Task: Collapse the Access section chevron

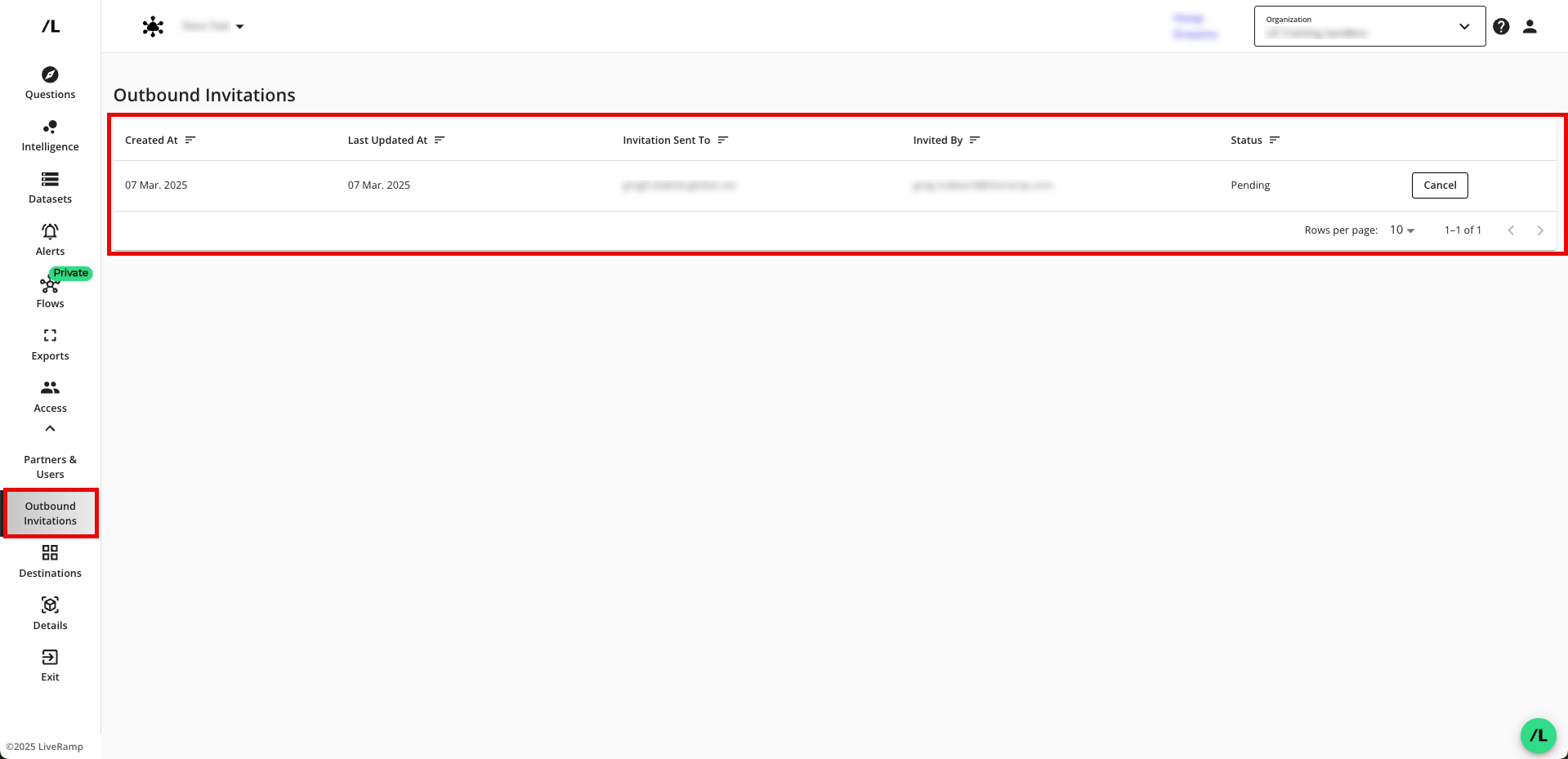Action: [x=50, y=429]
